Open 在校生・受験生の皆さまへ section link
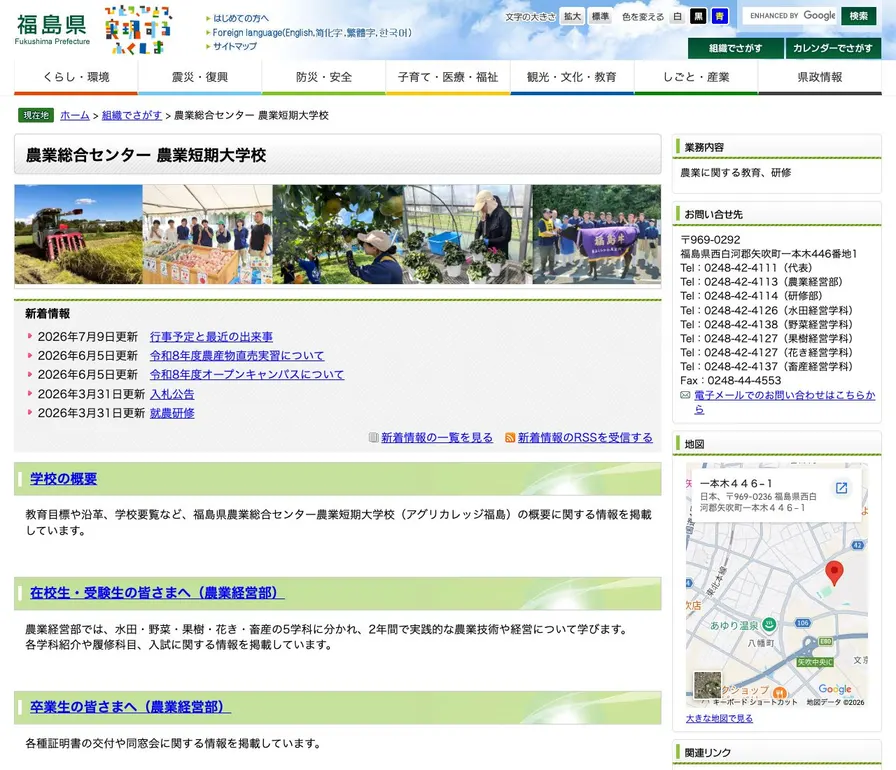The image size is (896, 770). pos(157,593)
